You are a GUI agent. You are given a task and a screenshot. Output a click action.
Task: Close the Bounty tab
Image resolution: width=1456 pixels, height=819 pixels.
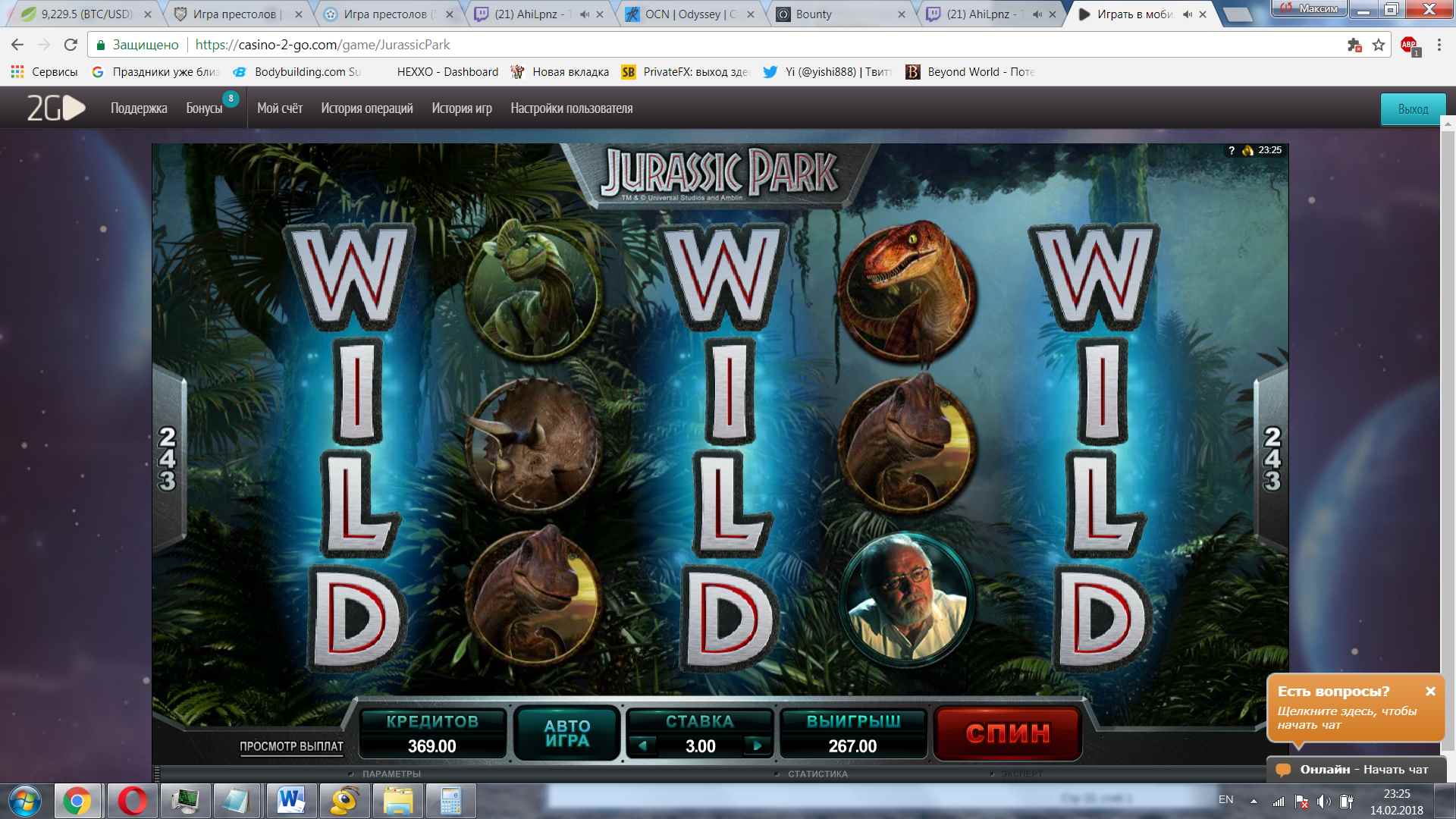point(902,14)
